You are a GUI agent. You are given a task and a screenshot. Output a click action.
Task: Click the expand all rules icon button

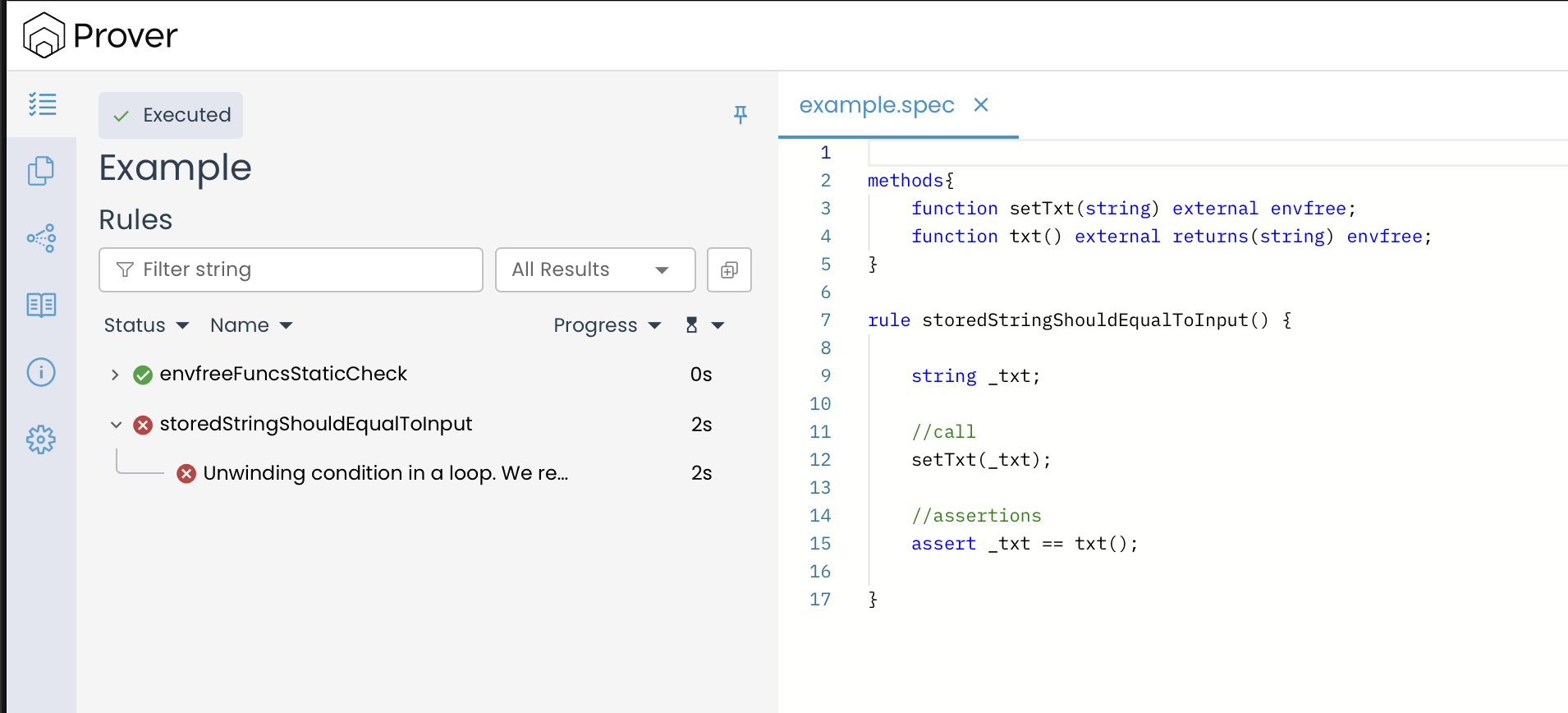coord(729,269)
